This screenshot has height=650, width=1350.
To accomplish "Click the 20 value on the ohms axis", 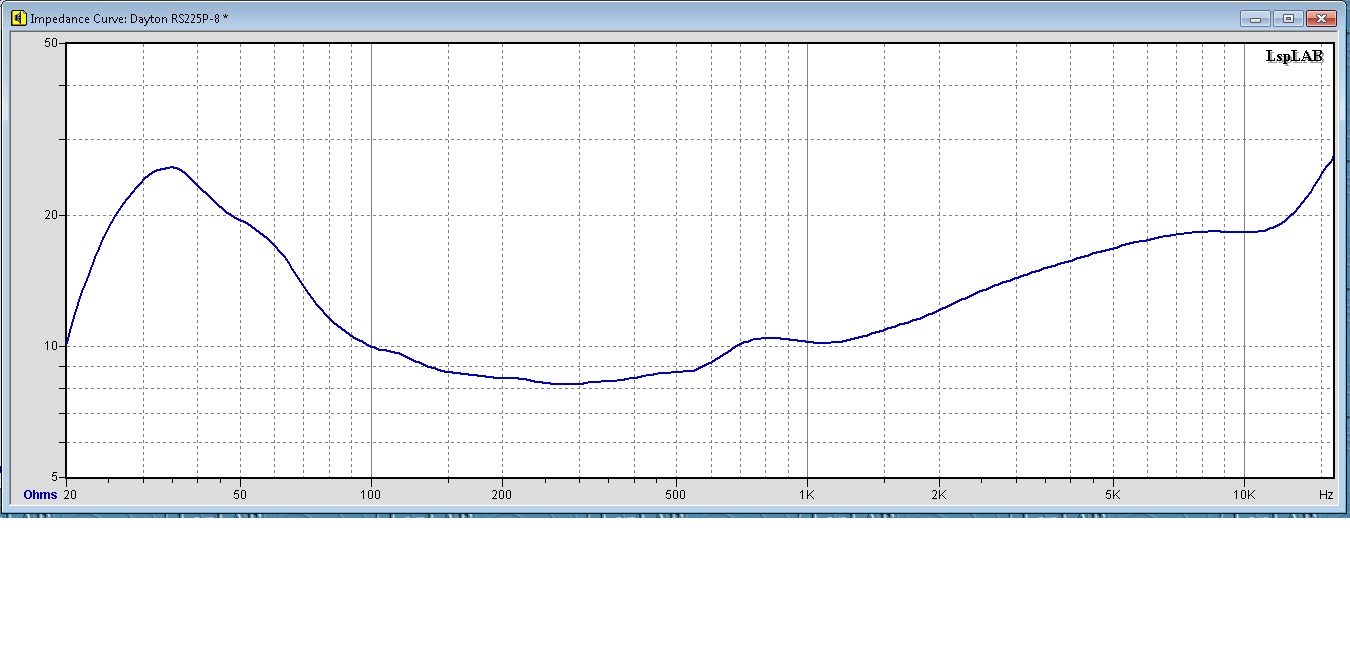I will (x=49, y=215).
